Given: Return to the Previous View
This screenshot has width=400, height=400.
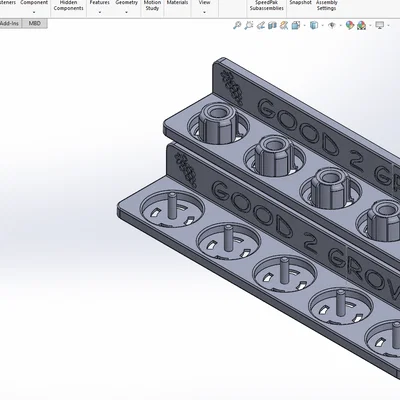Looking at the screenshot, I should pos(261,25).
